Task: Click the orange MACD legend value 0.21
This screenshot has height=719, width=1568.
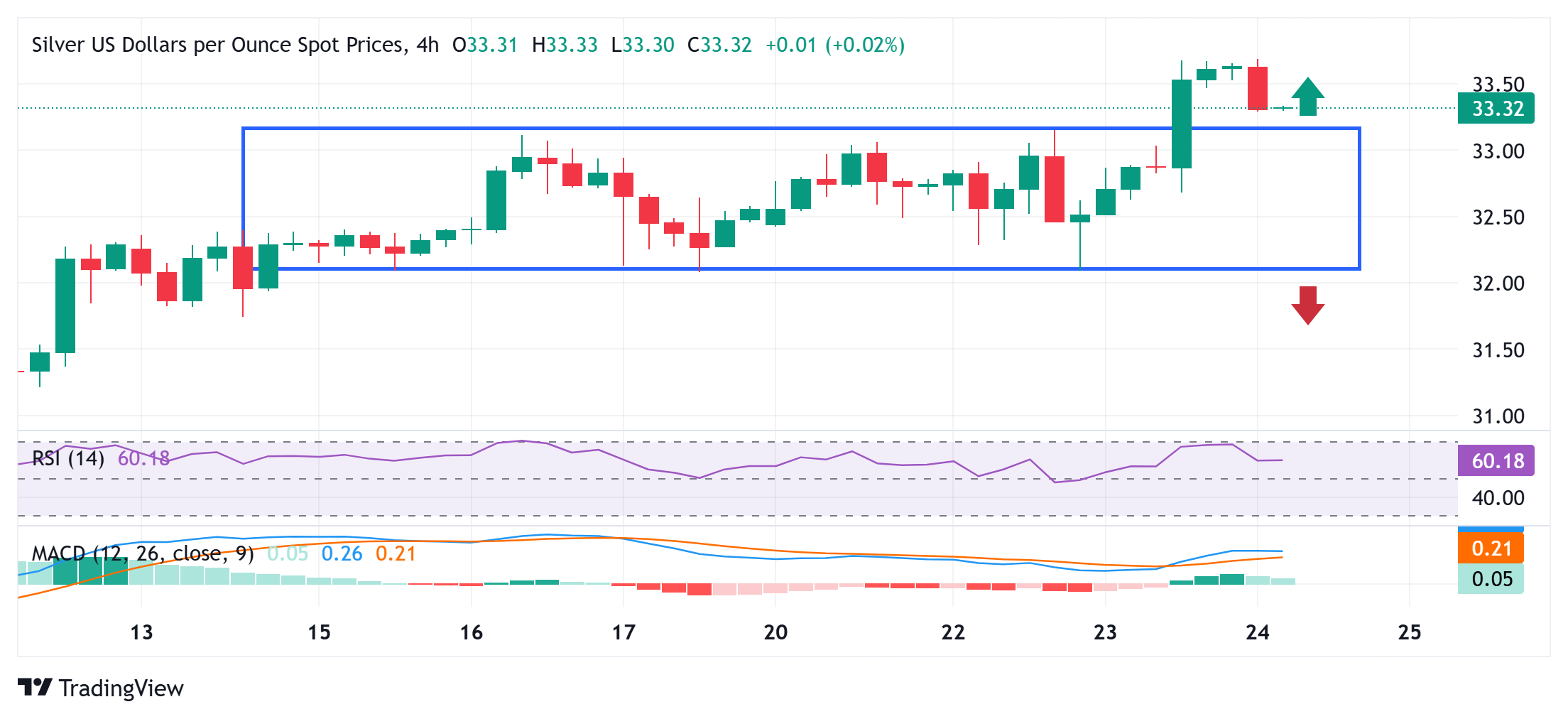Action: click(396, 553)
